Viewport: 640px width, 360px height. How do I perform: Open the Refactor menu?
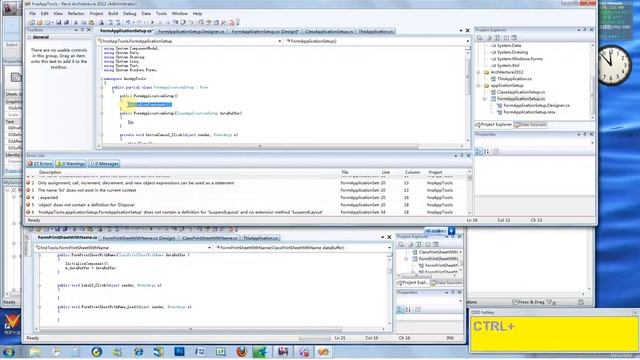point(76,13)
